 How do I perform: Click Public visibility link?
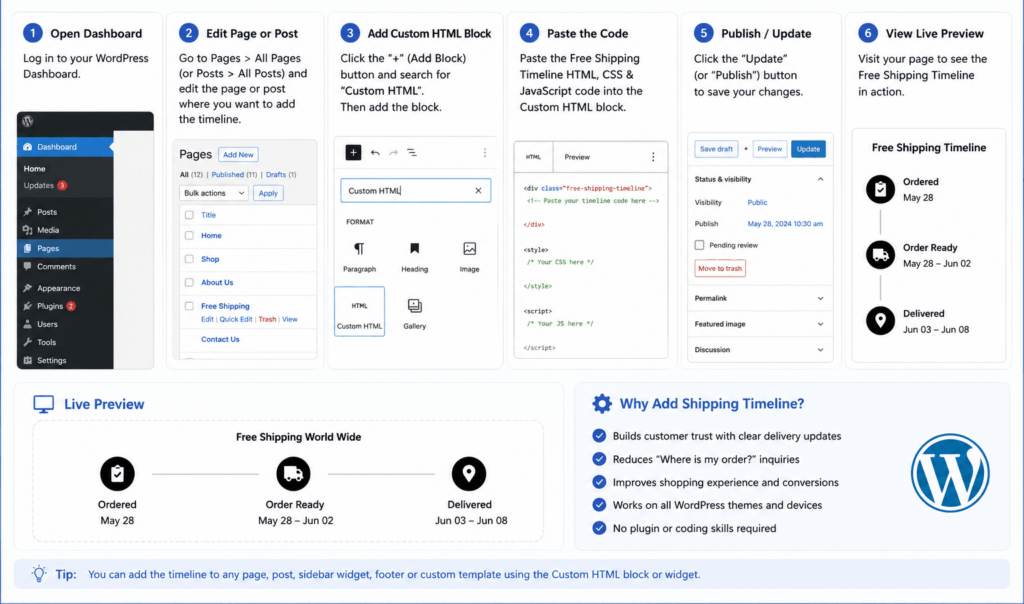tap(757, 202)
